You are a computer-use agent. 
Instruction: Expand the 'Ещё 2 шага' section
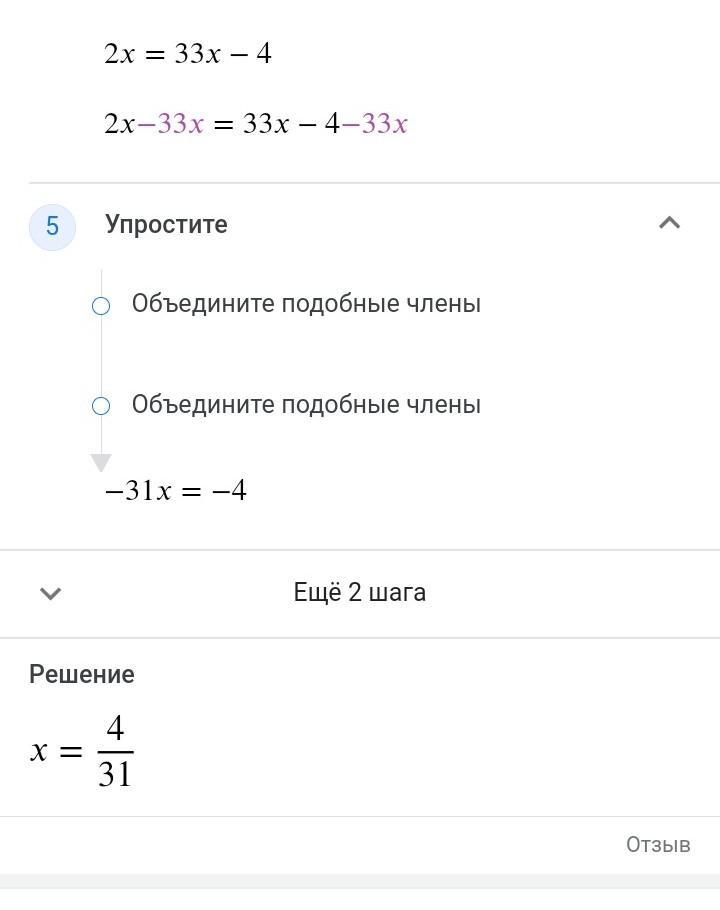360,593
